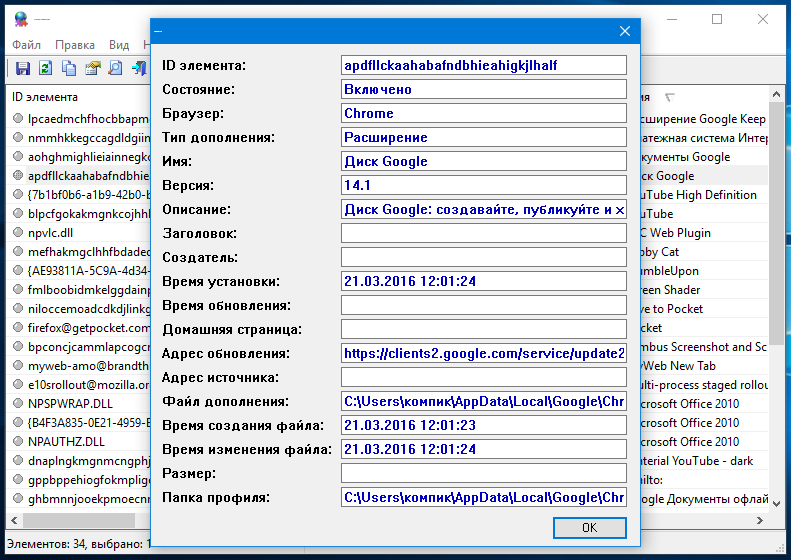Click the Адрес обновления URL field
Viewport: 791px width, 560px height.
pos(484,353)
